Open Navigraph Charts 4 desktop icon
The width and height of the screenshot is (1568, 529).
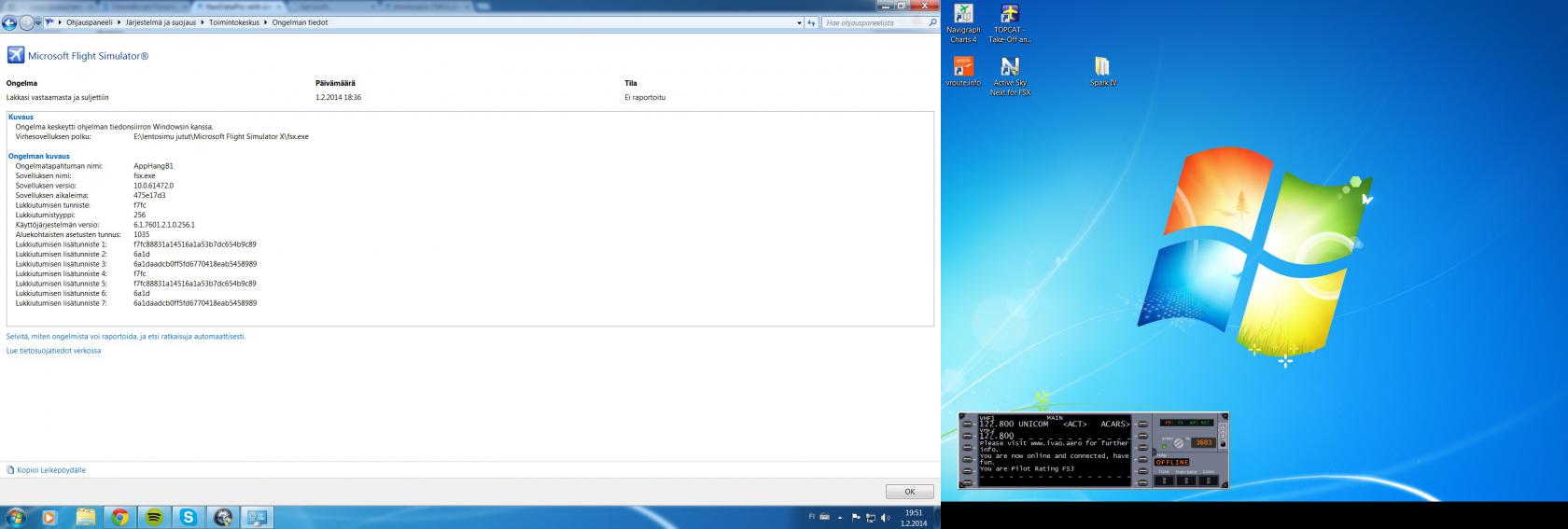pos(963,24)
